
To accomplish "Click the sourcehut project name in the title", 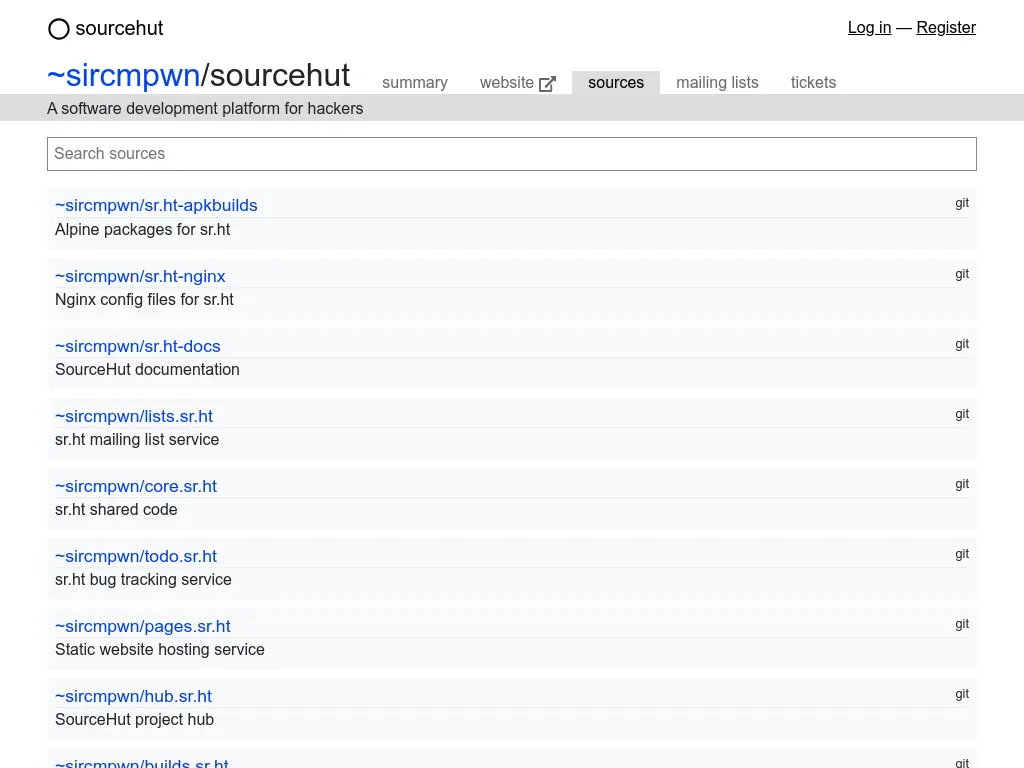I will (x=280, y=75).
